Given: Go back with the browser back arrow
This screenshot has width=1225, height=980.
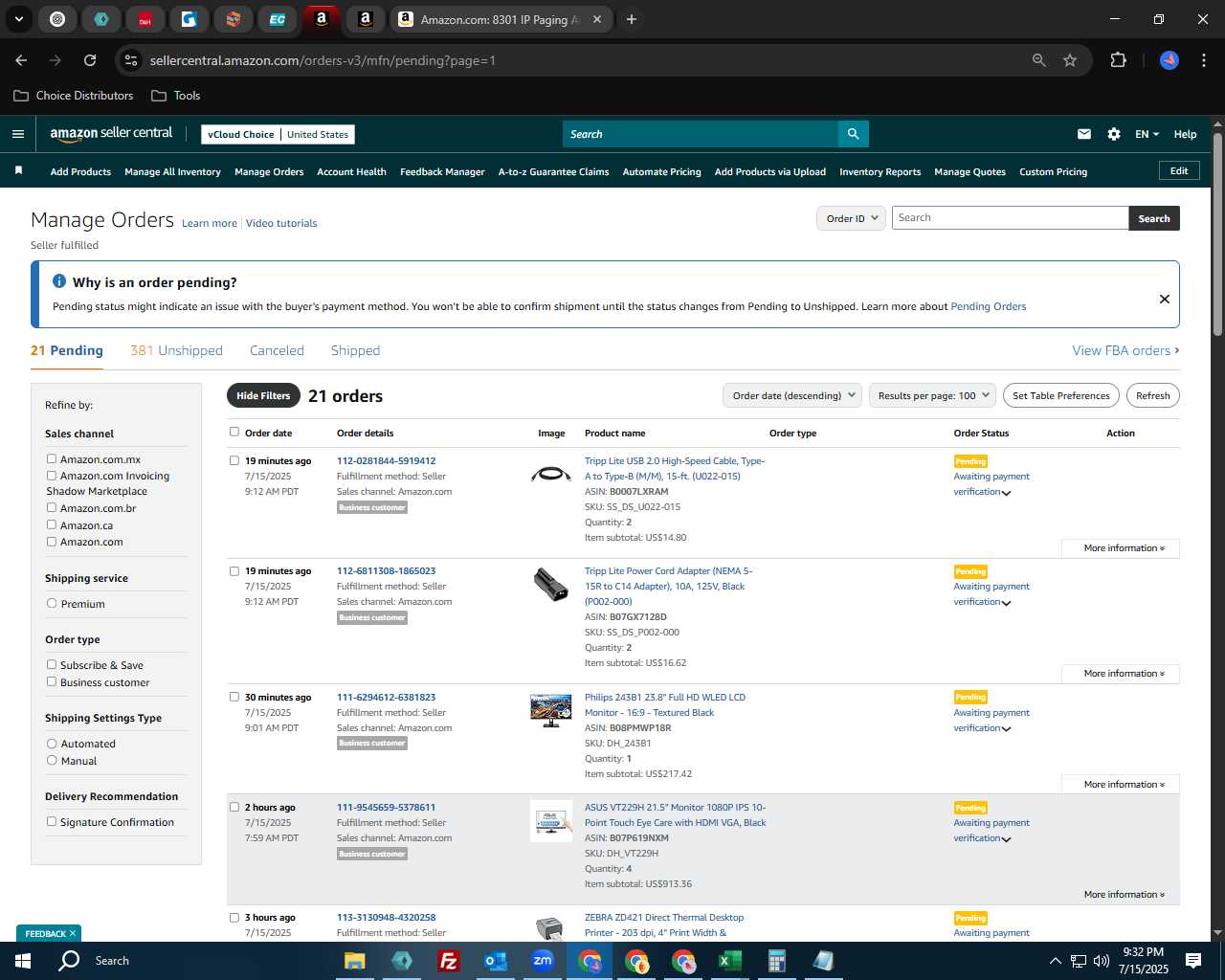Looking at the screenshot, I should 21,60.
